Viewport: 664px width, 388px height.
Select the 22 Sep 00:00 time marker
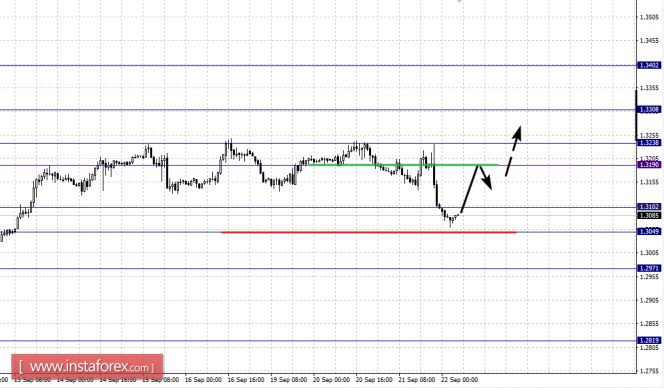pos(459,380)
